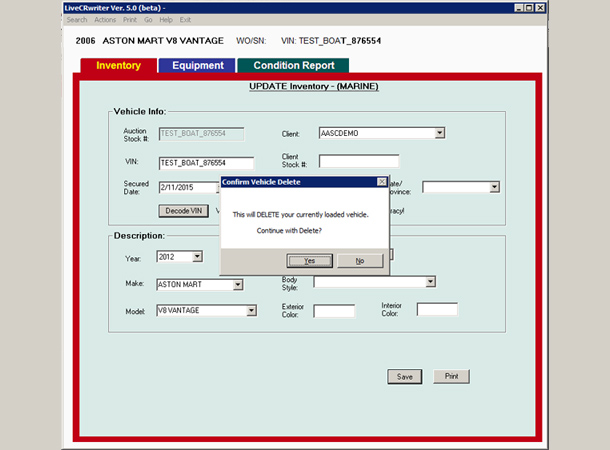Open the Year dropdown showing 2012

coord(197,257)
